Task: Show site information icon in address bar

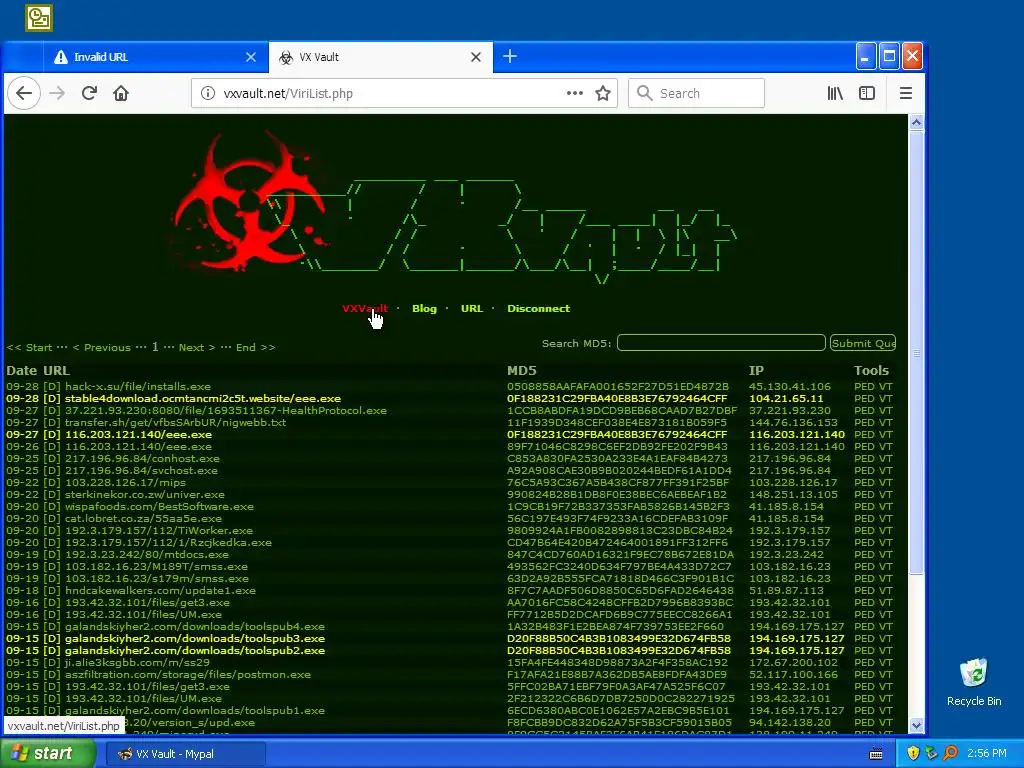Action: pyautogui.click(x=208, y=93)
